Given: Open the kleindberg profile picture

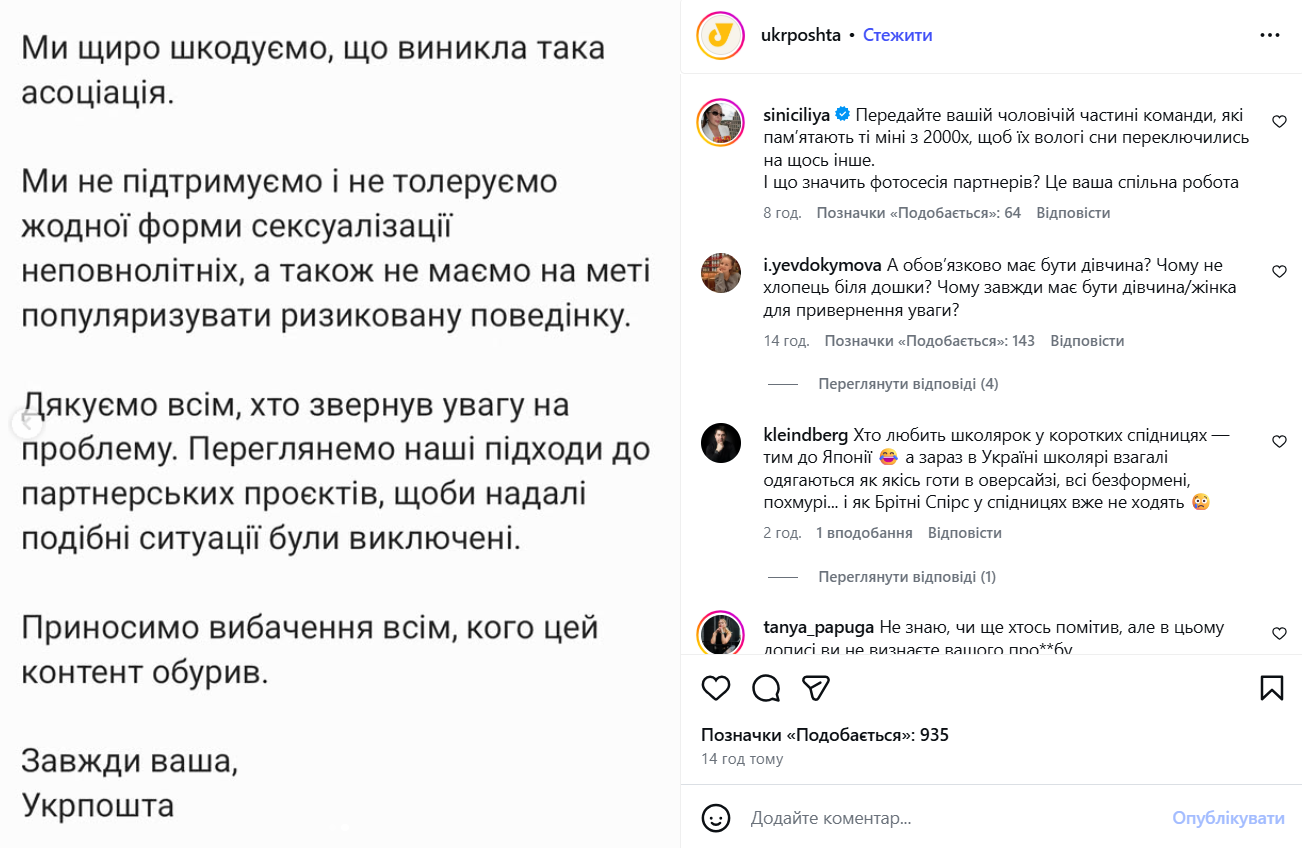Looking at the screenshot, I should pyautogui.click(x=720, y=443).
